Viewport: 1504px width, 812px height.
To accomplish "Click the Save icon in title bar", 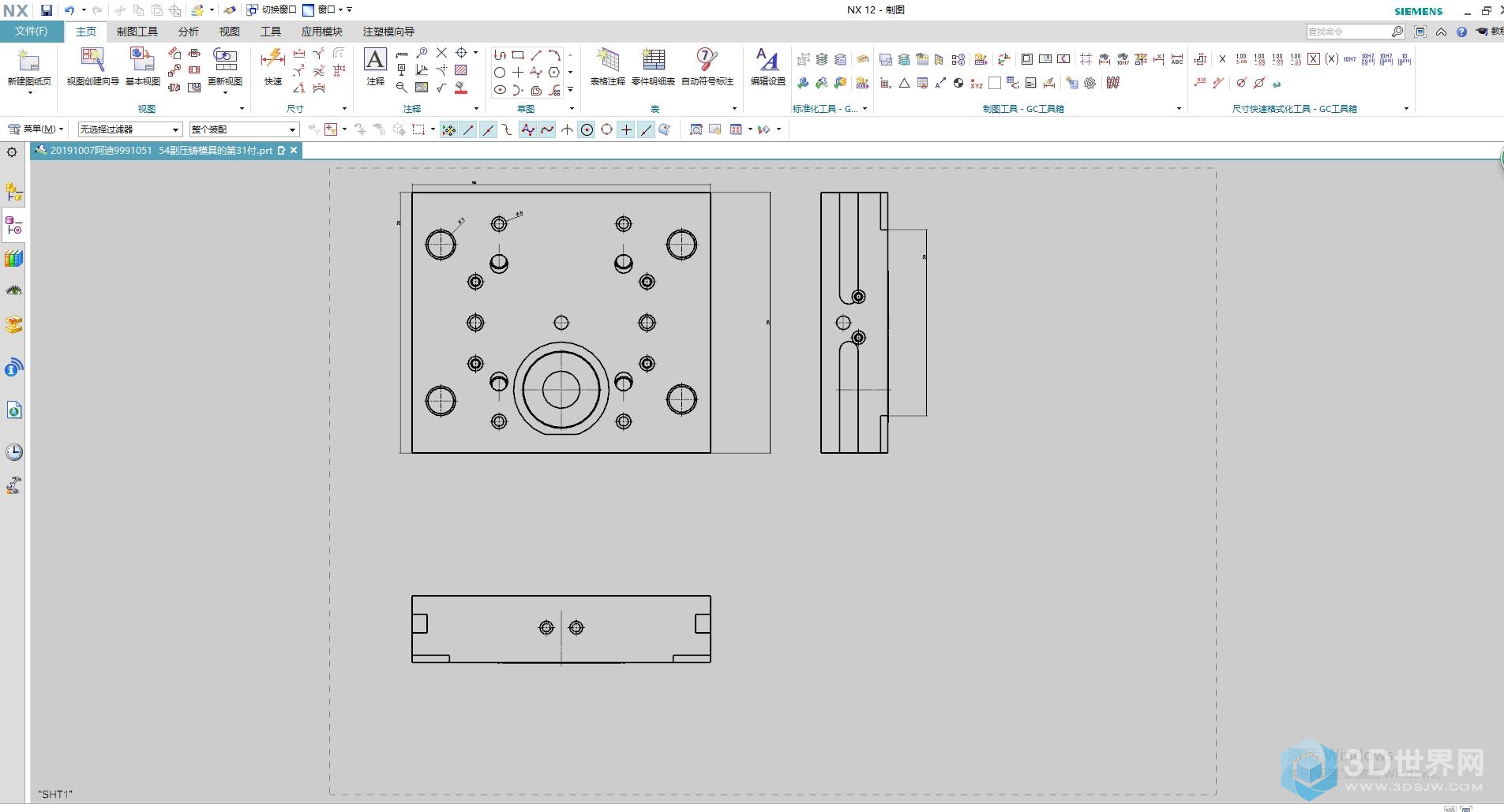I will [47, 10].
